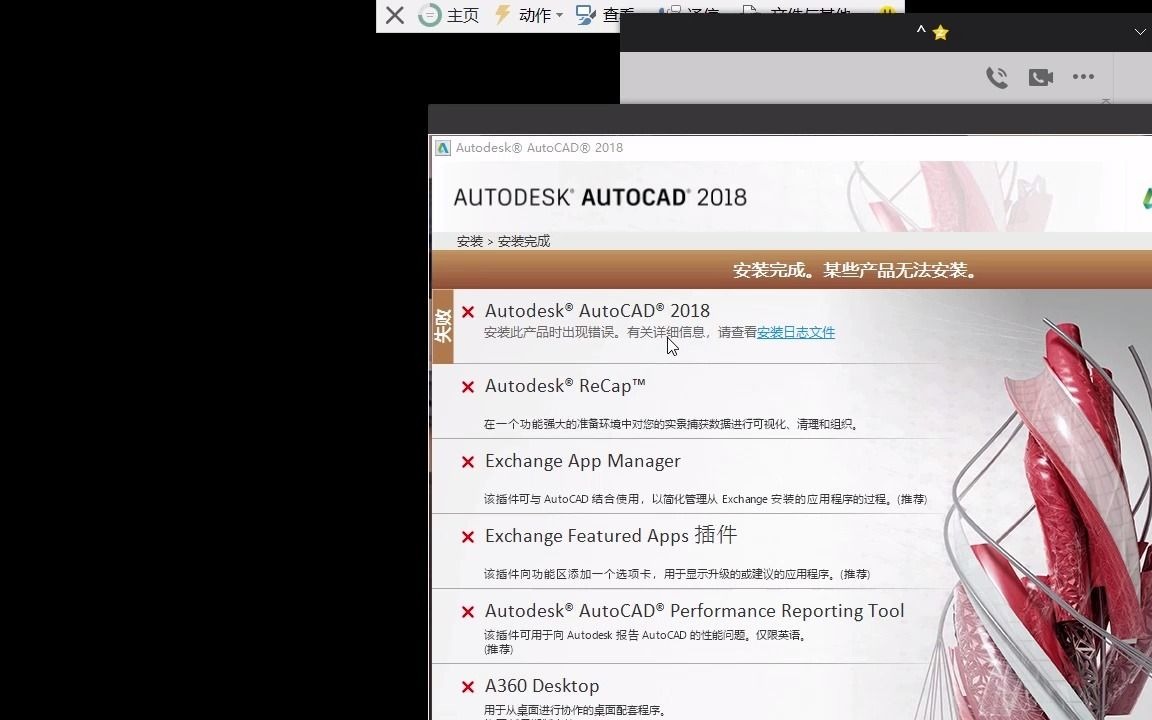Image resolution: width=1152 pixels, height=720 pixels.
Task: Click the red X beside Autodesk ReCap
Action: (x=467, y=387)
